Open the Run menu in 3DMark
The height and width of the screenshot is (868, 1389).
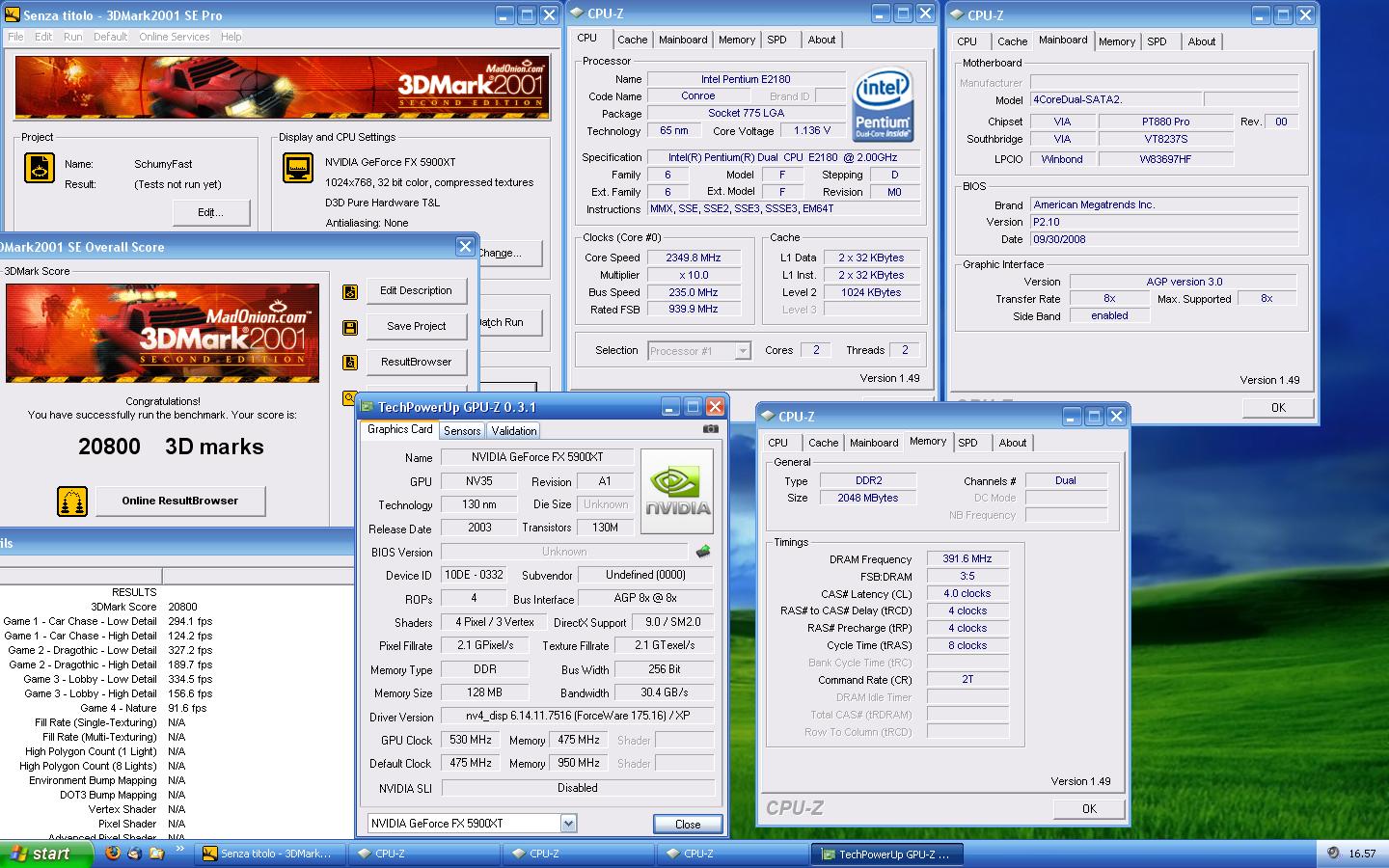coord(73,37)
